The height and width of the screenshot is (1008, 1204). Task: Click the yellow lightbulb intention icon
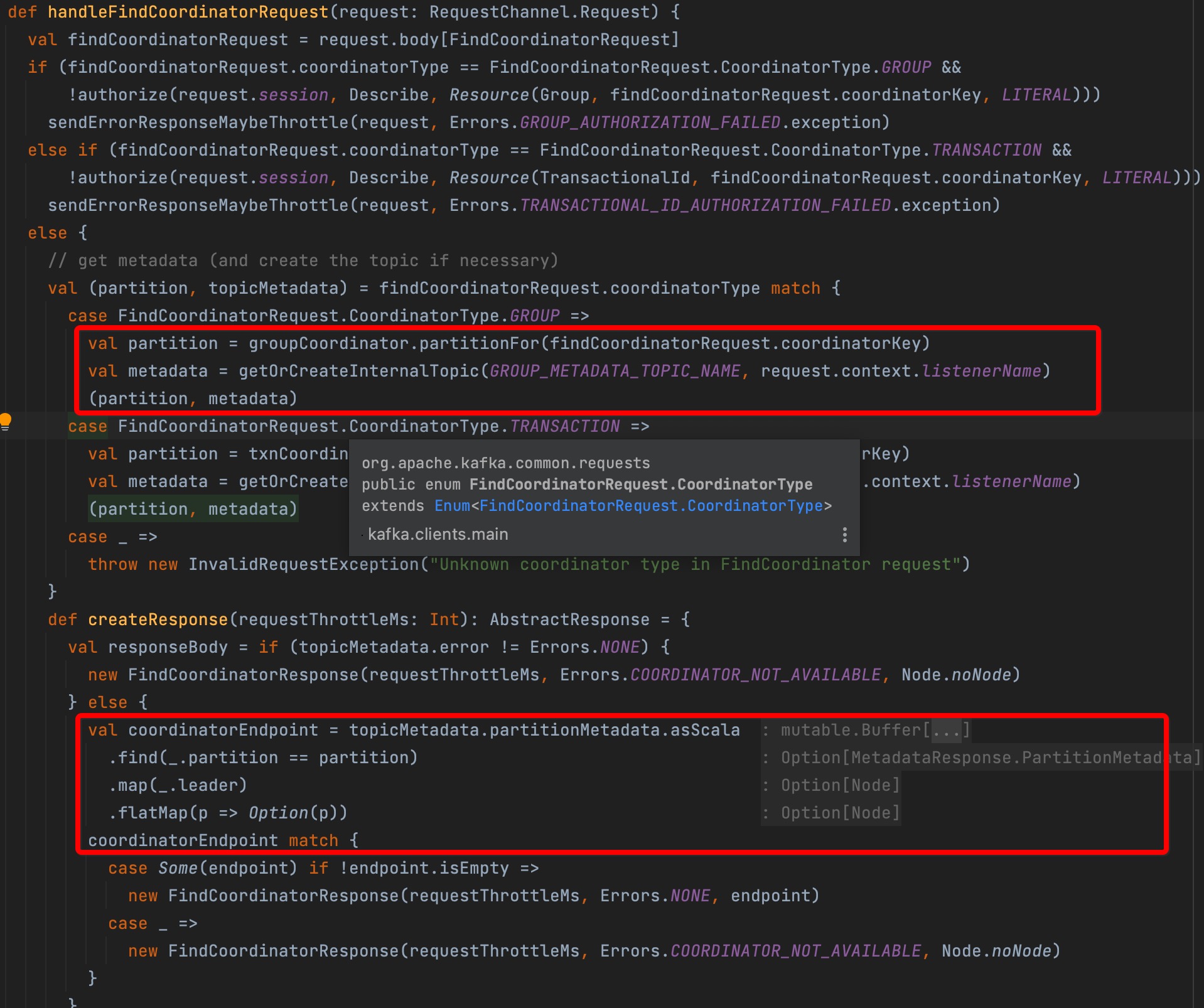(6, 422)
